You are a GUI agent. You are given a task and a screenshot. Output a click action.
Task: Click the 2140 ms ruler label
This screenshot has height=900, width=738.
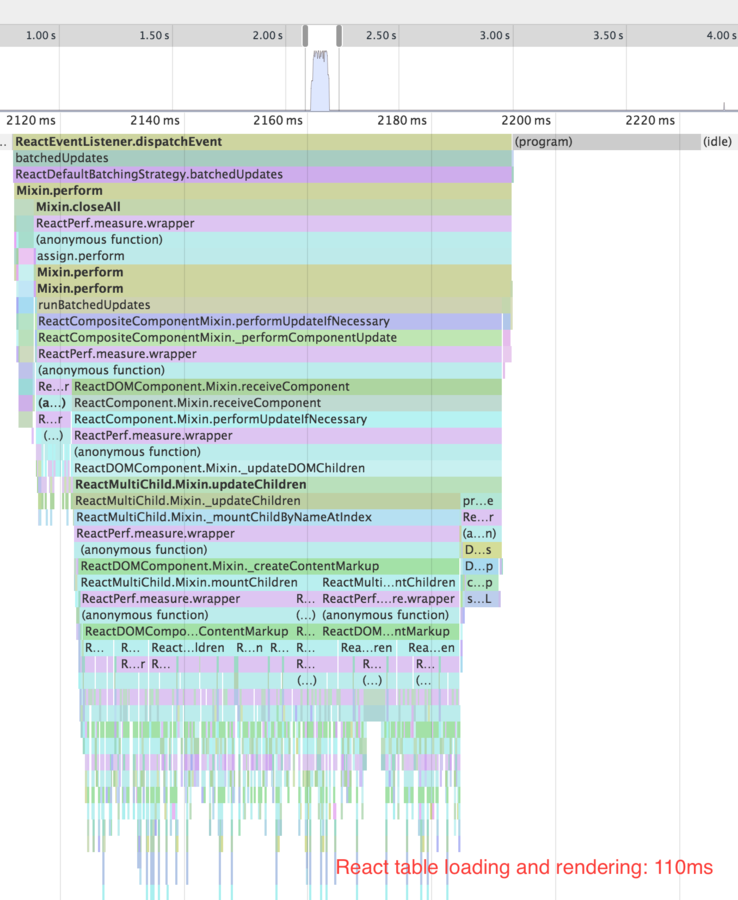155,121
